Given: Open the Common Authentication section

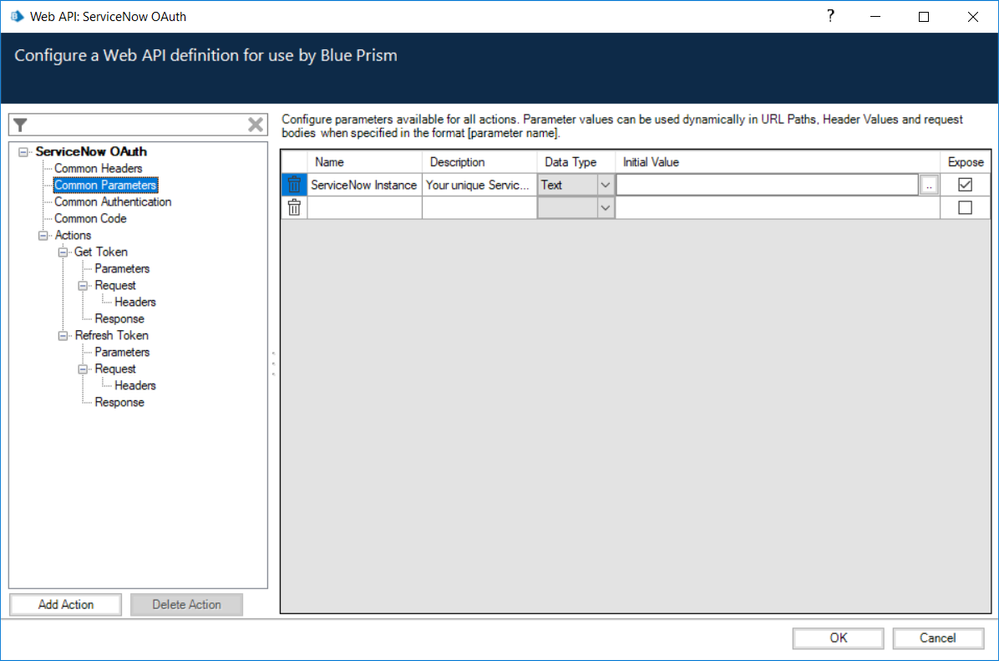Looking at the screenshot, I should 112,202.
